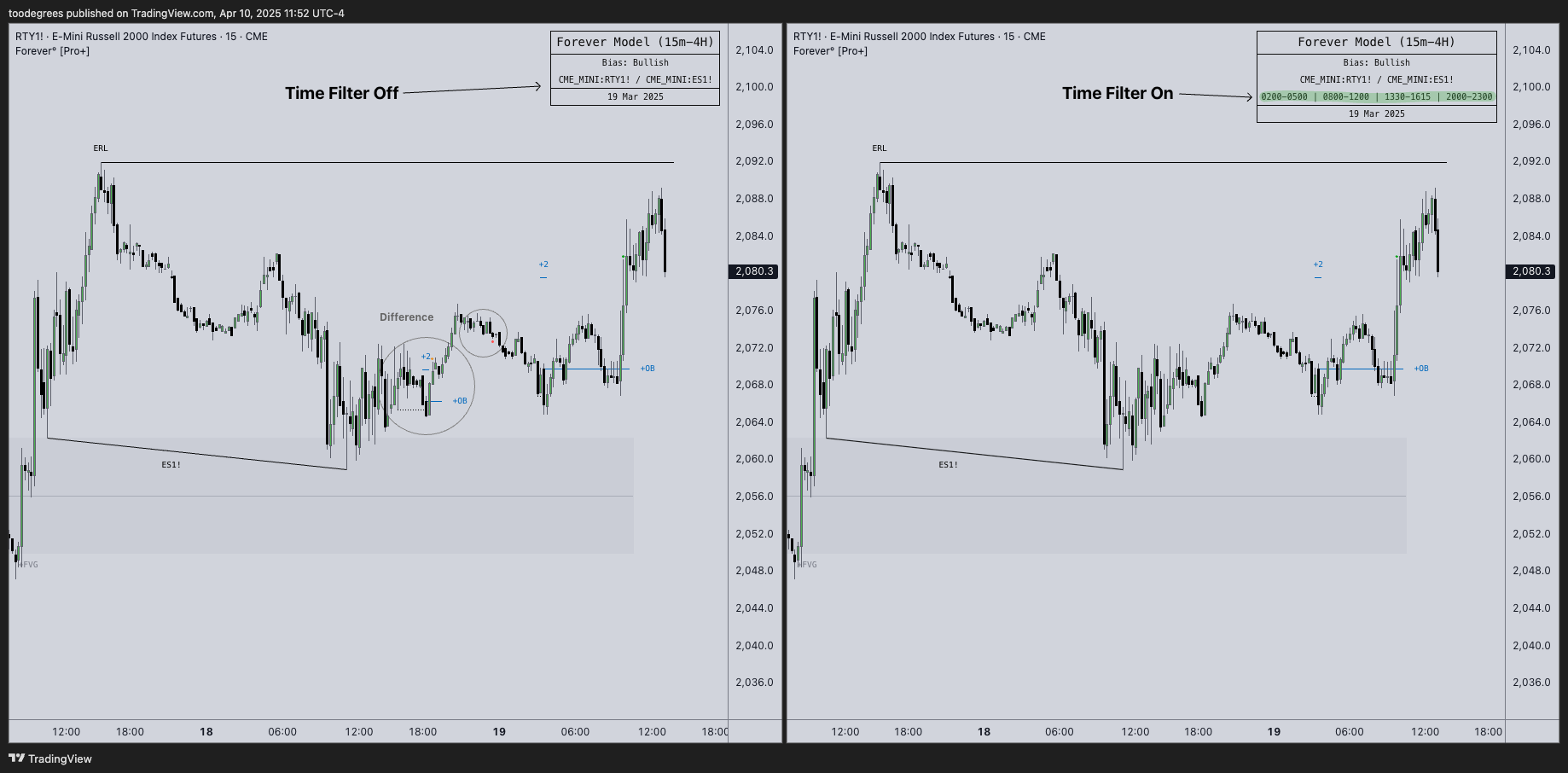Open the toodegrees publication header text

click(x=177, y=13)
